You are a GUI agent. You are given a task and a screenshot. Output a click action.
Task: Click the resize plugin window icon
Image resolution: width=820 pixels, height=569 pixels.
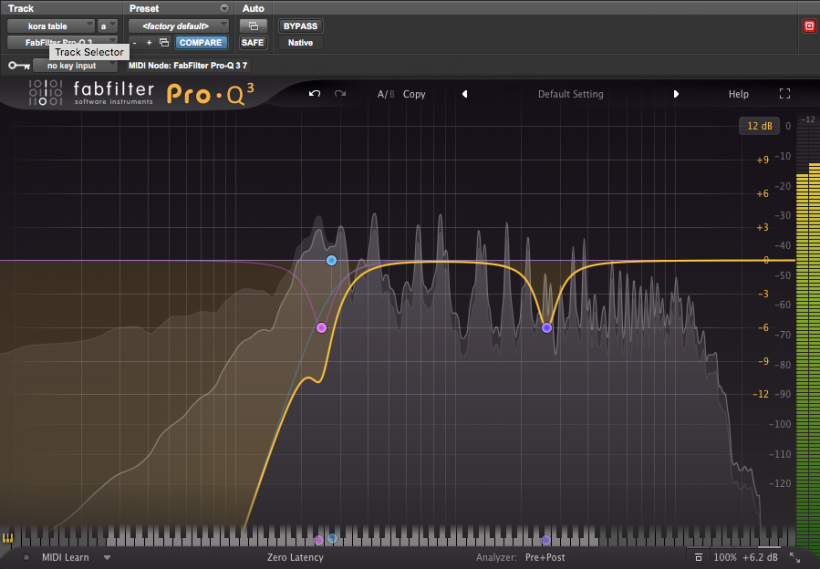pos(795,558)
